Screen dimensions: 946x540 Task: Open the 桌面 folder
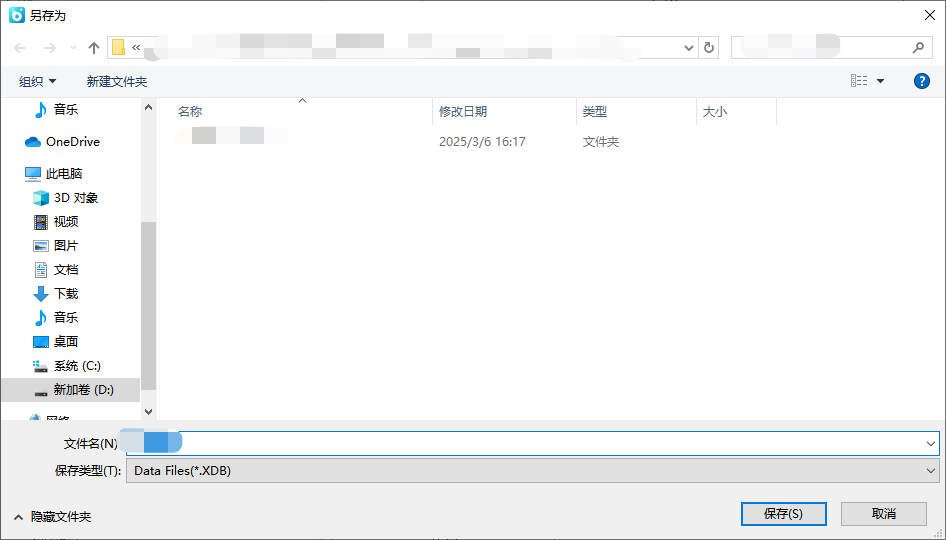(66, 341)
